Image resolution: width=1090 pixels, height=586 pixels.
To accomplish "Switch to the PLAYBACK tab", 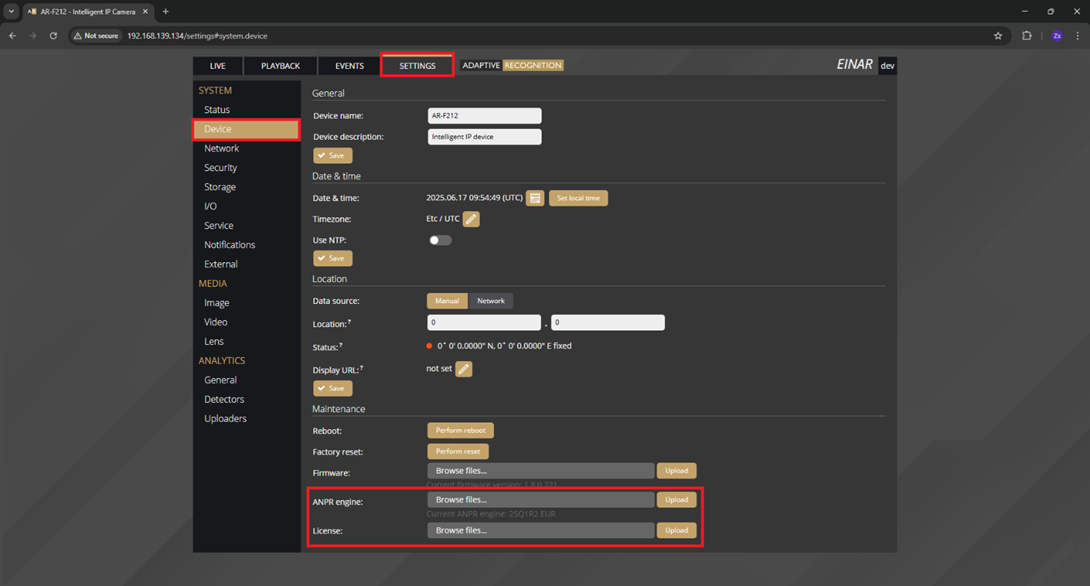I will click(x=280, y=66).
